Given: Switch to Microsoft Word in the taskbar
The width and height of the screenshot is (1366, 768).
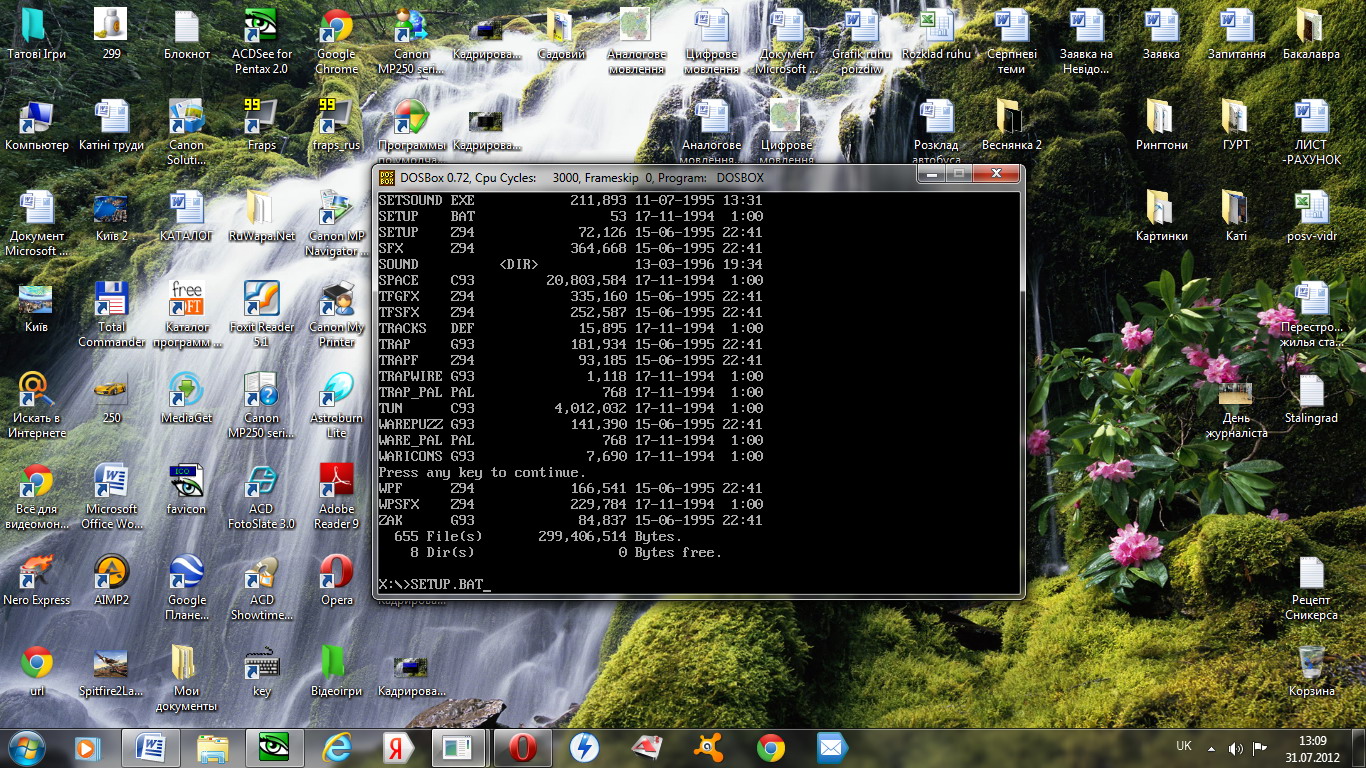Looking at the screenshot, I should pos(150,747).
